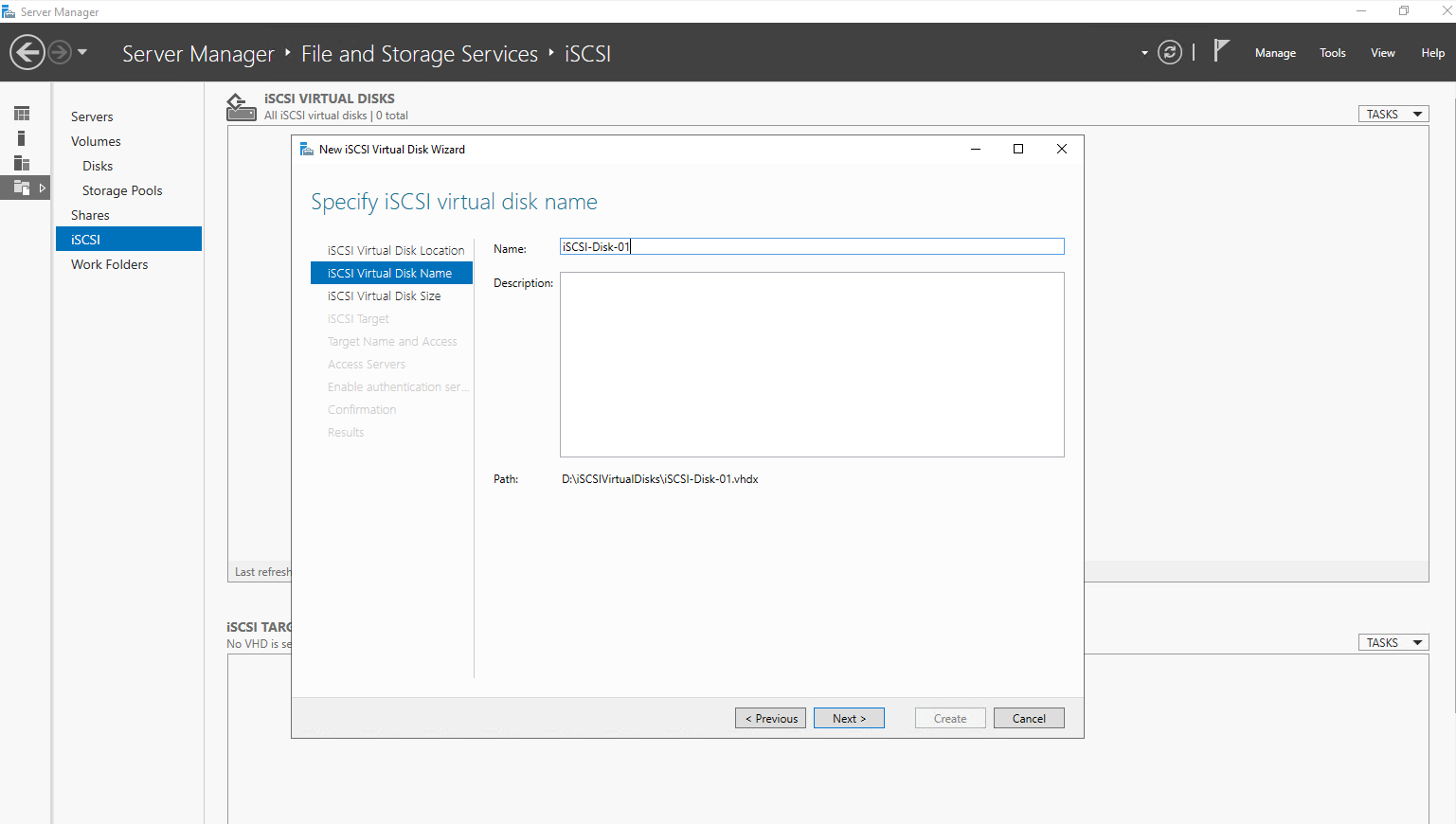
Task: Expand TASKS dropdown for iSCSI Targets
Action: pos(1393,643)
